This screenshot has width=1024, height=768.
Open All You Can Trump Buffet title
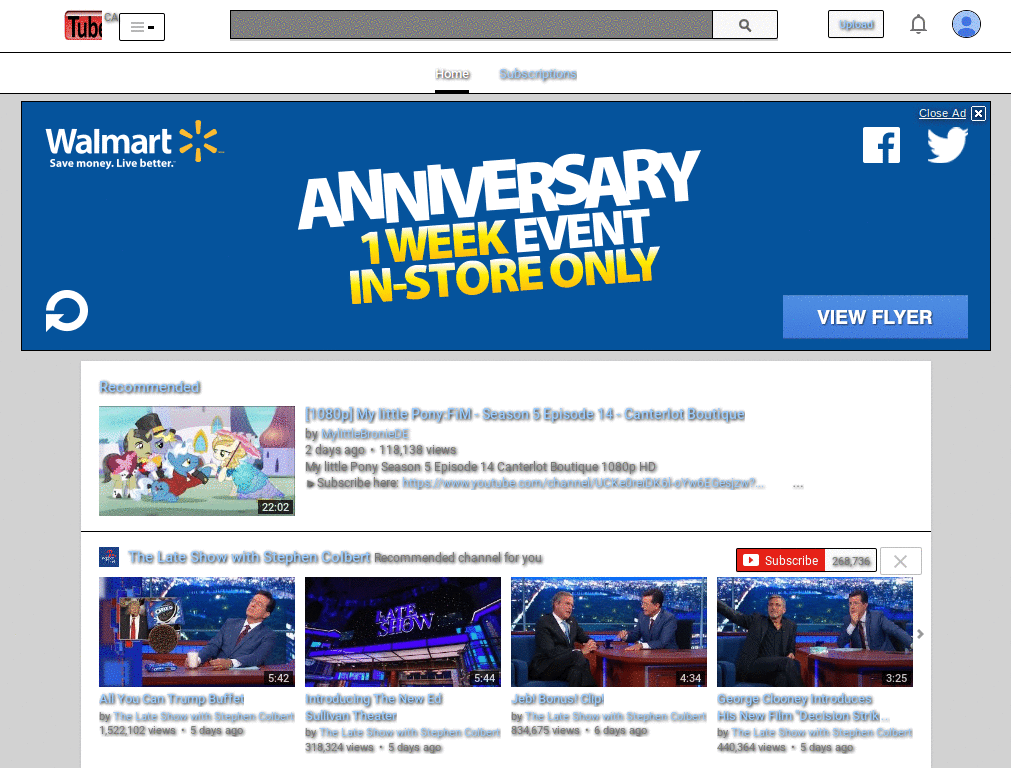pyautogui.click(x=172, y=699)
